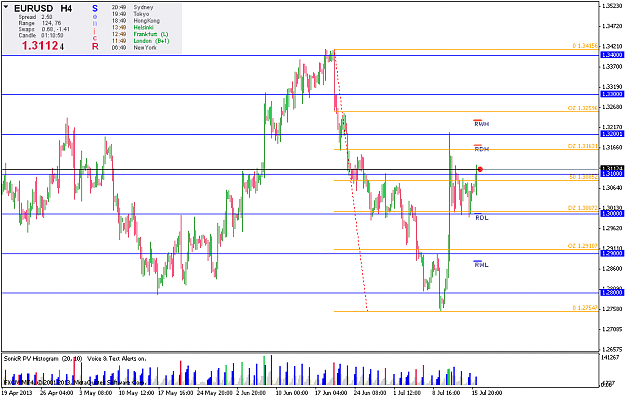625x398 pixels.
Task: Select the red dotted Fibonacci trend line
Action: [351, 181]
